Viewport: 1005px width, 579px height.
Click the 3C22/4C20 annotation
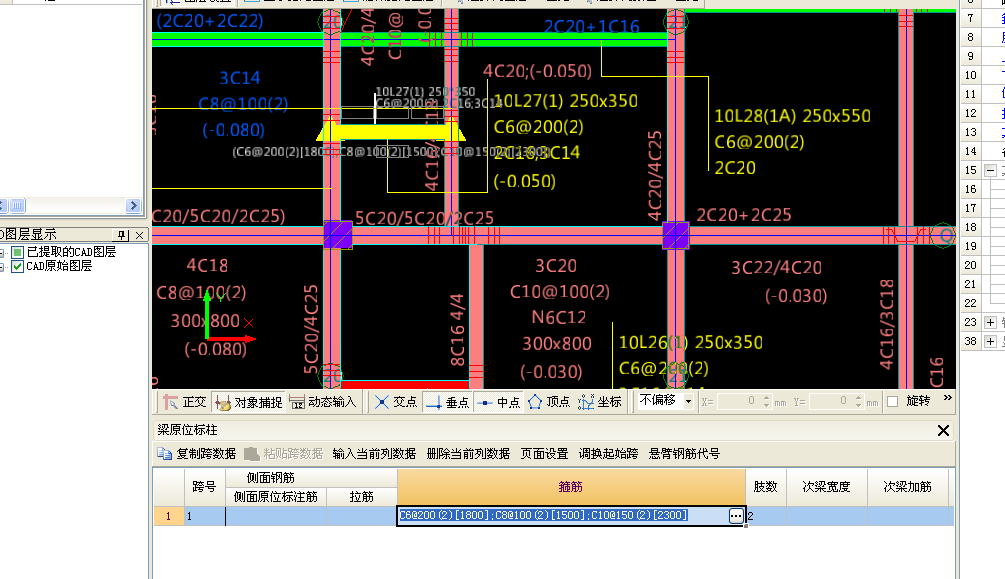pyautogui.click(x=777, y=267)
